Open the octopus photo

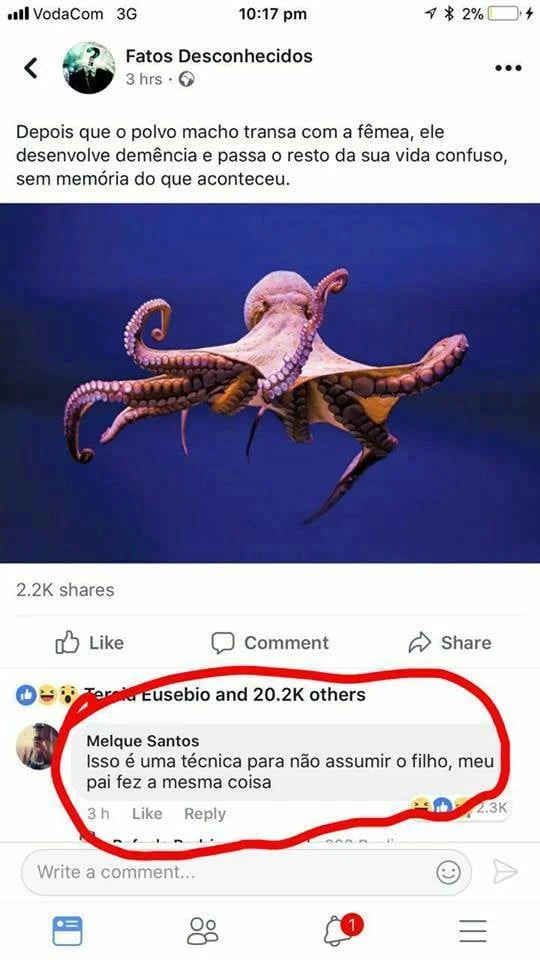tap(270, 383)
